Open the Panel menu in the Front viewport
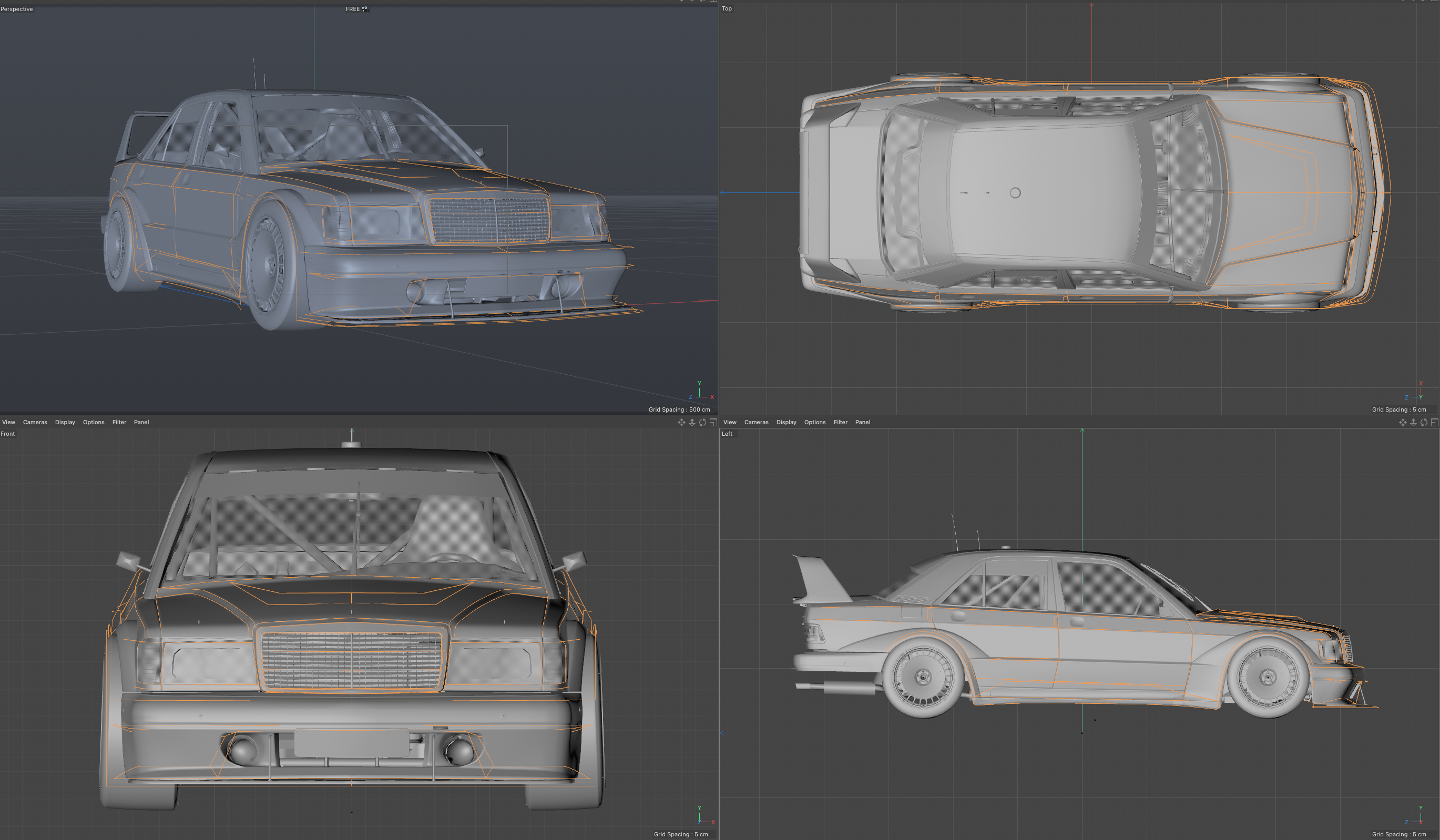The height and width of the screenshot is (840, 1440). (141, 422)
